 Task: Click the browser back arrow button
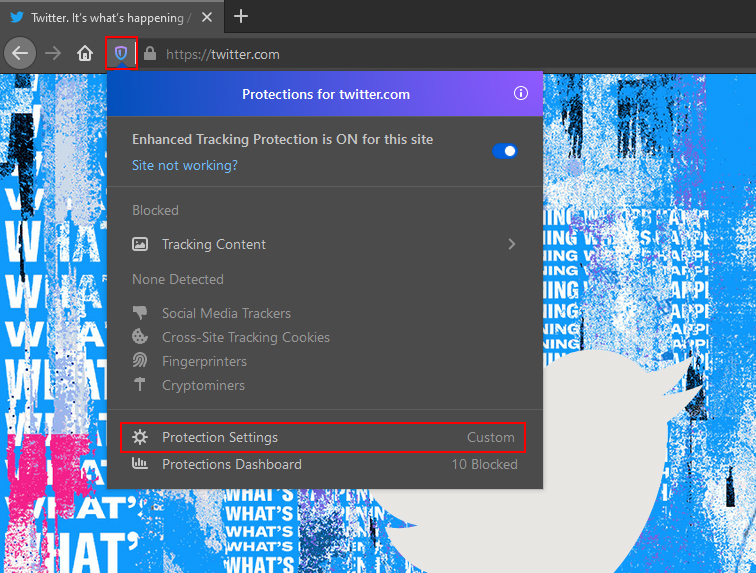click(20, 53)
